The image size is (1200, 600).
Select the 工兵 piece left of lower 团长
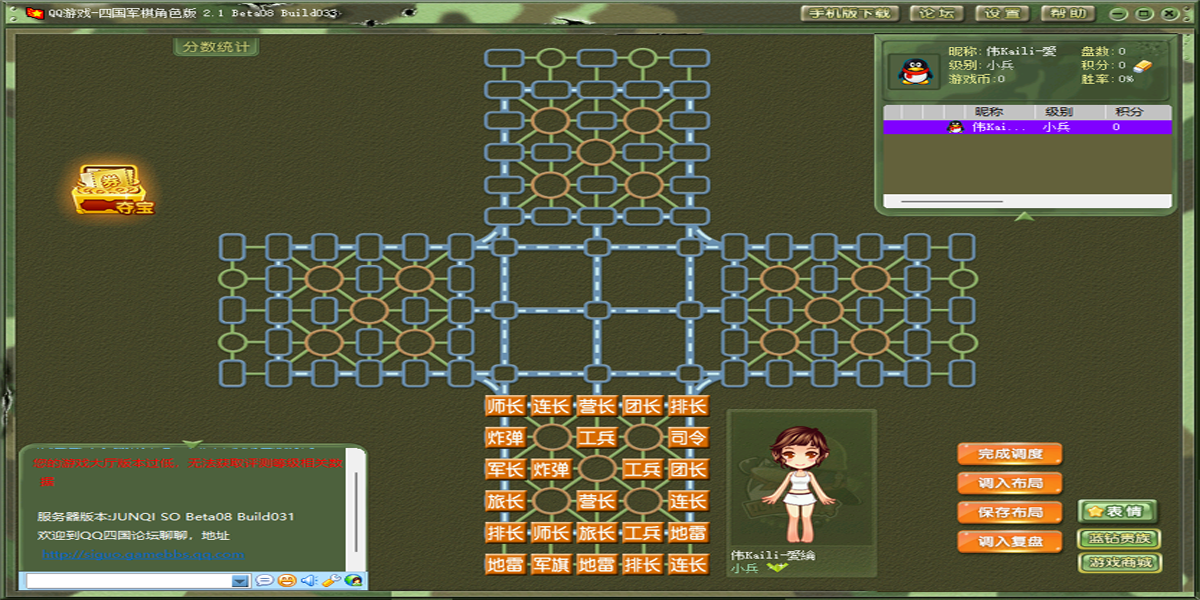coord(642,469)
